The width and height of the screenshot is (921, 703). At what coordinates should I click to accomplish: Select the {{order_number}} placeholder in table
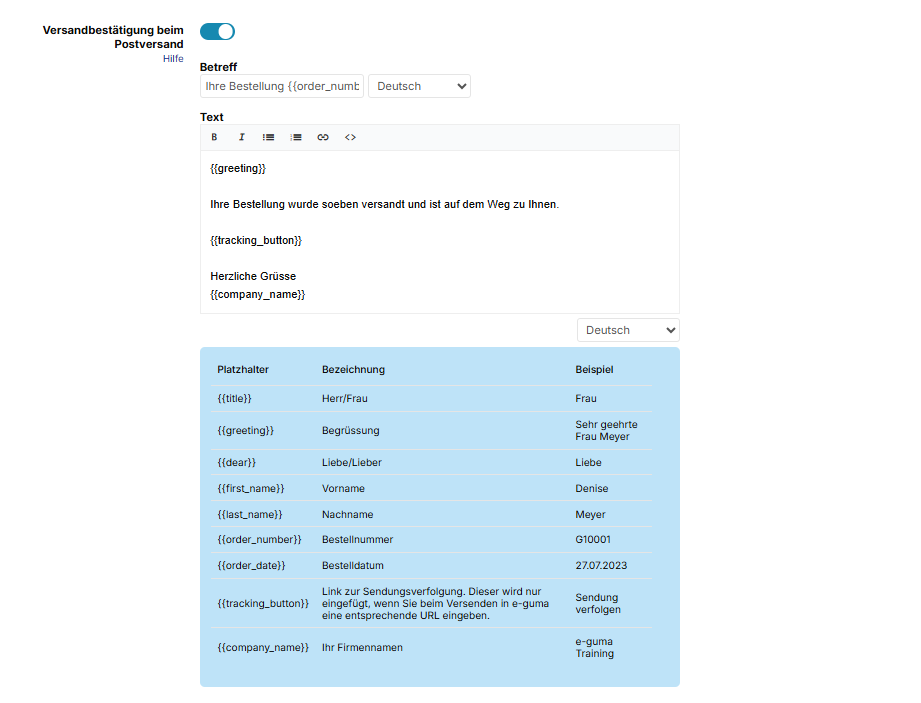coord(260,539)
